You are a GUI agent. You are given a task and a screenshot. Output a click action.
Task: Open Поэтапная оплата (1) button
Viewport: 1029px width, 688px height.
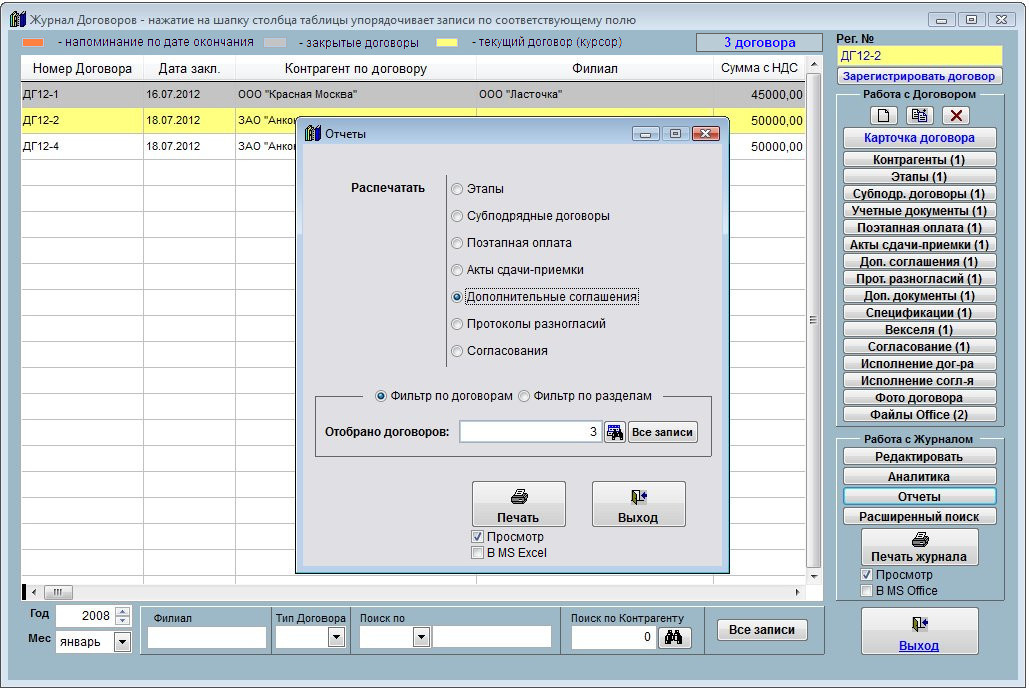pyautogui.click(x=919, y=228)
